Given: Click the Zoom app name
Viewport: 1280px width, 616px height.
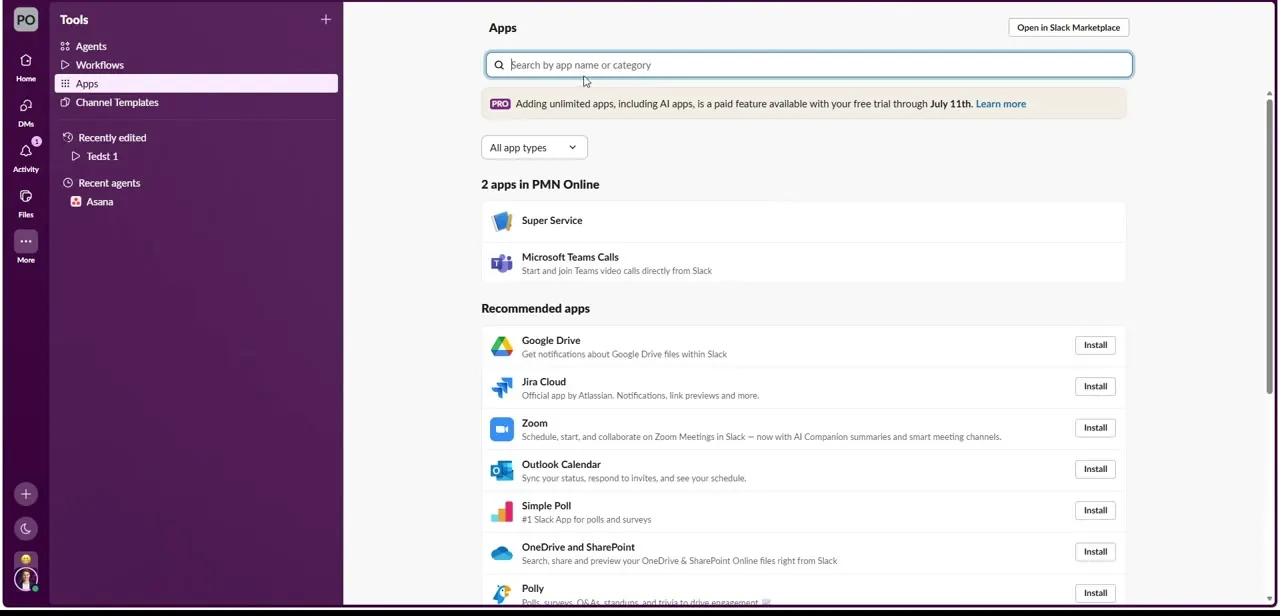Looking at the screenshot, I should (x=535, y=423).
